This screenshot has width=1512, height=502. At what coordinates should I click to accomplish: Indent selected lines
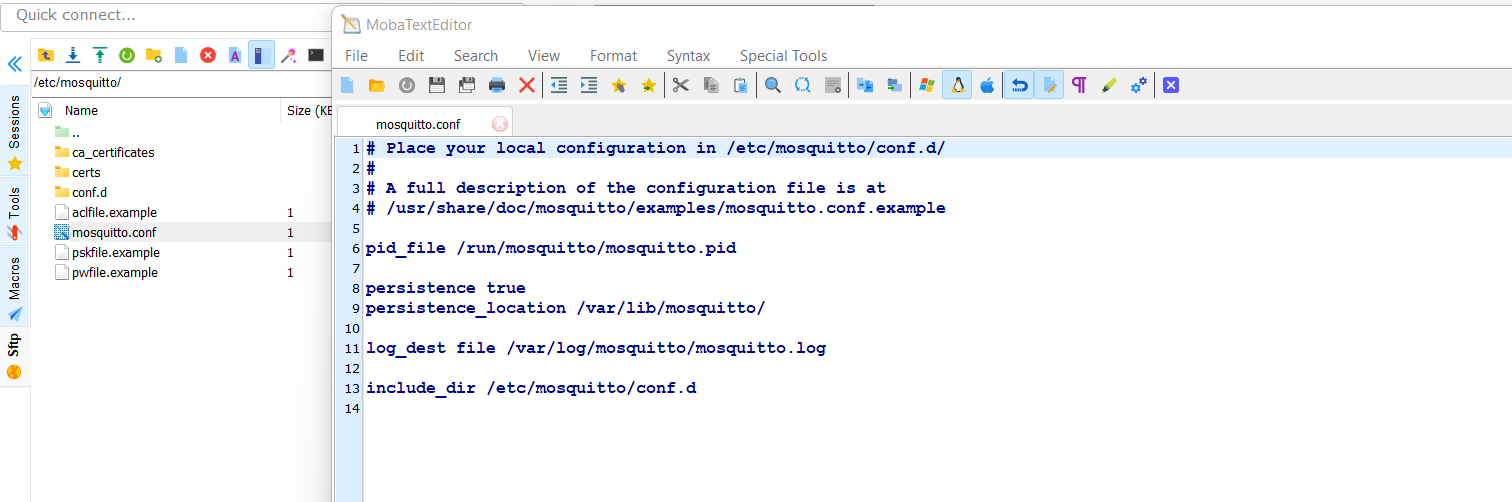pyautogui.click(x=589, y=85)
